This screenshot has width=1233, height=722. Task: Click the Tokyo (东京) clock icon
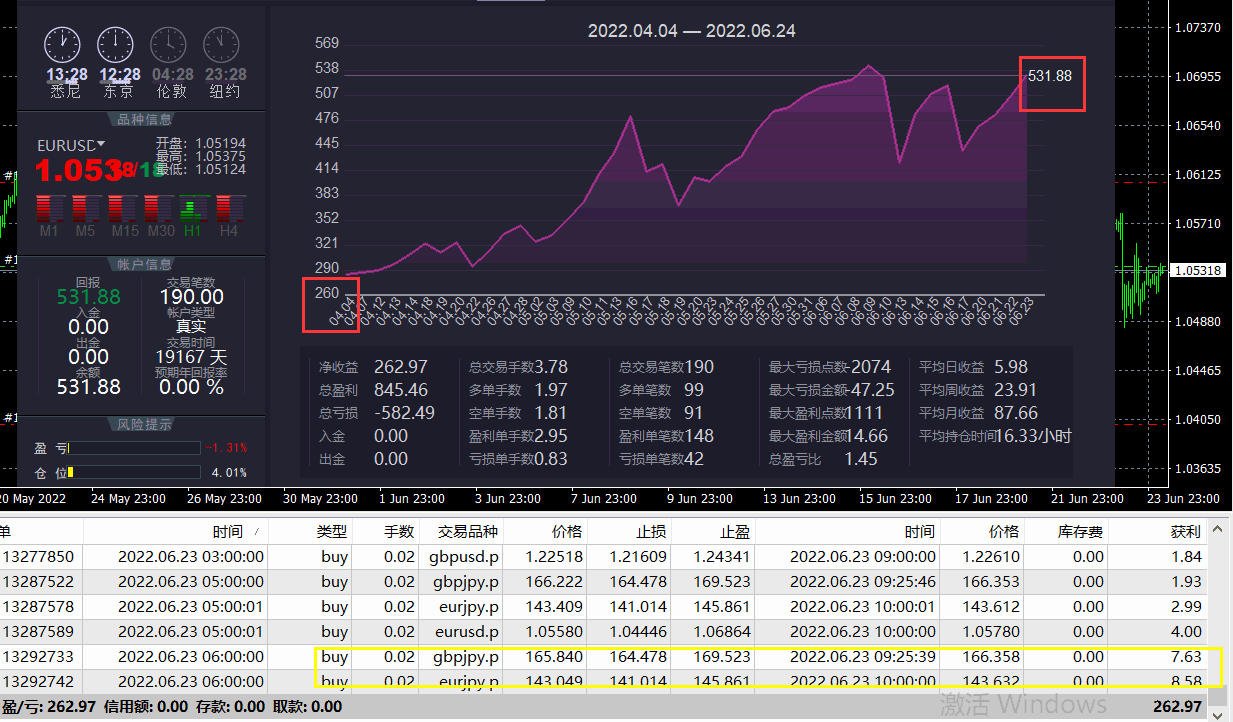(x=115, y=45)
